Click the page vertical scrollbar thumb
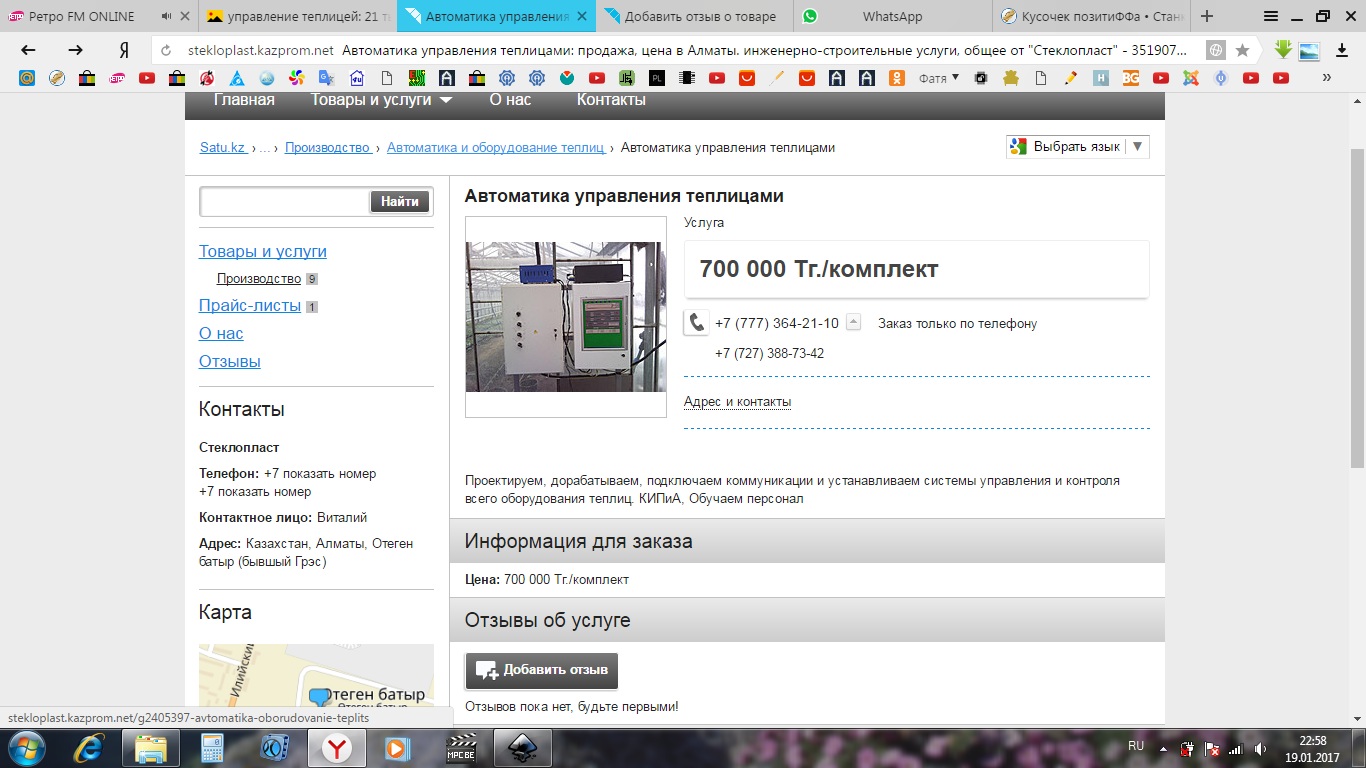 pyautogui.click(x=1358, y=308)
